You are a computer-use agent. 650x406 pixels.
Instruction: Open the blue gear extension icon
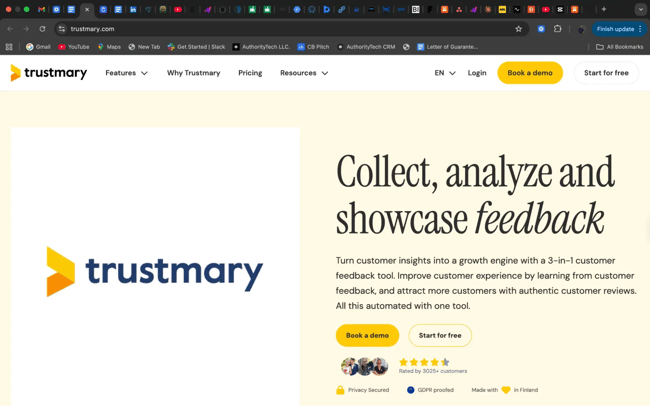(x=541, y=29)
